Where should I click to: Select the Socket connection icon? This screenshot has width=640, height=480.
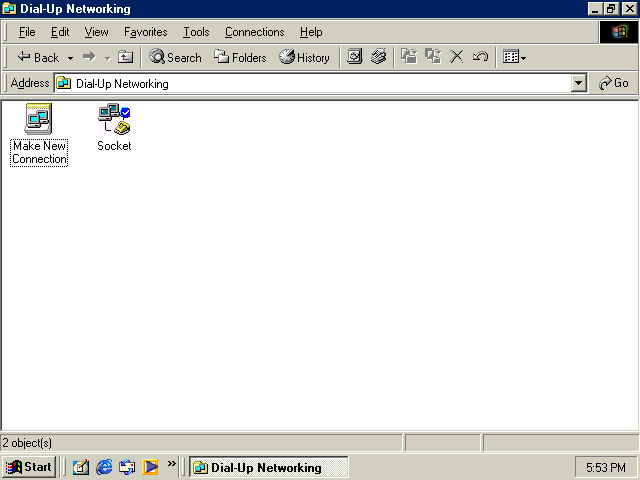pyautogui.click(x=114, y=128)
